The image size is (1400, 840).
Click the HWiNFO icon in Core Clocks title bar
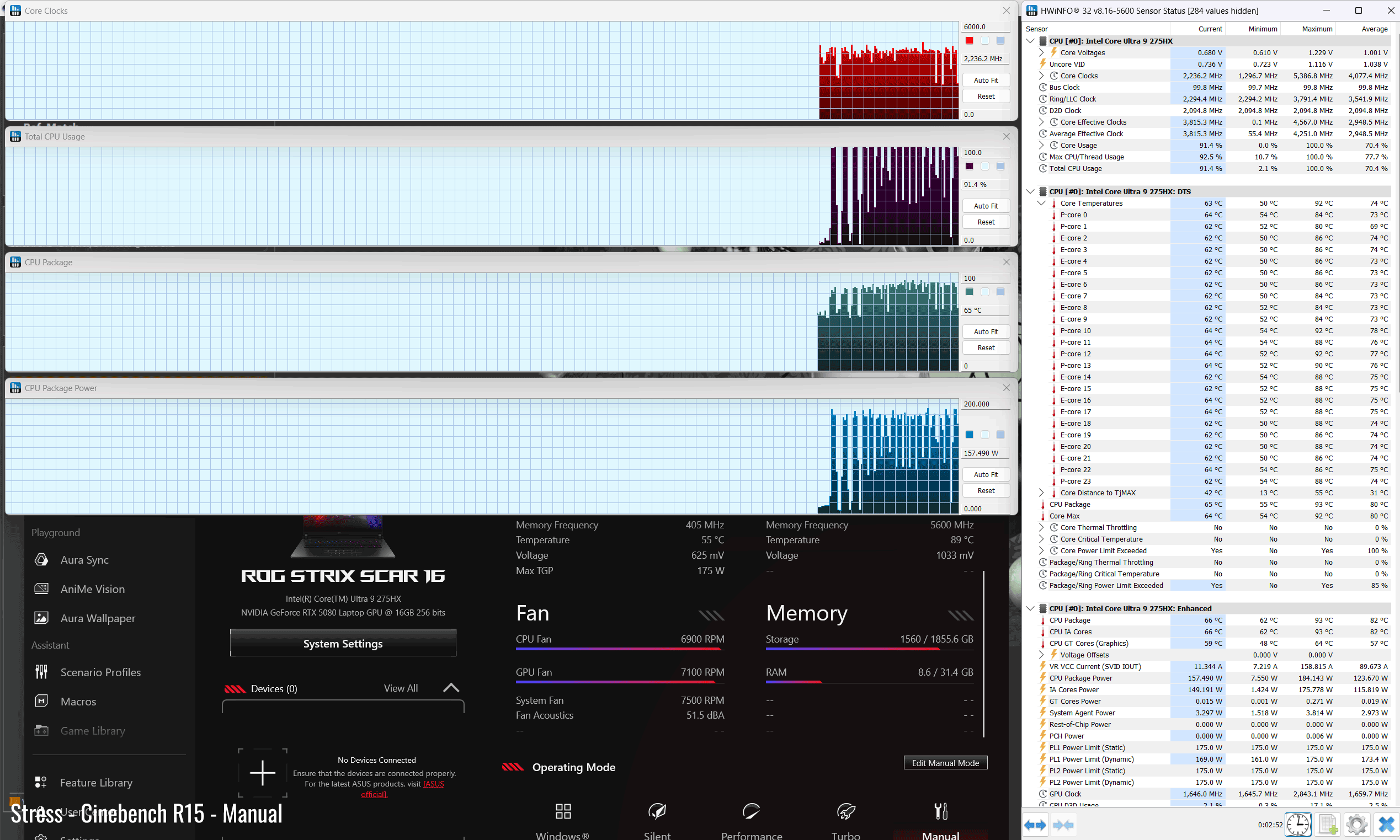coord(15,10)
